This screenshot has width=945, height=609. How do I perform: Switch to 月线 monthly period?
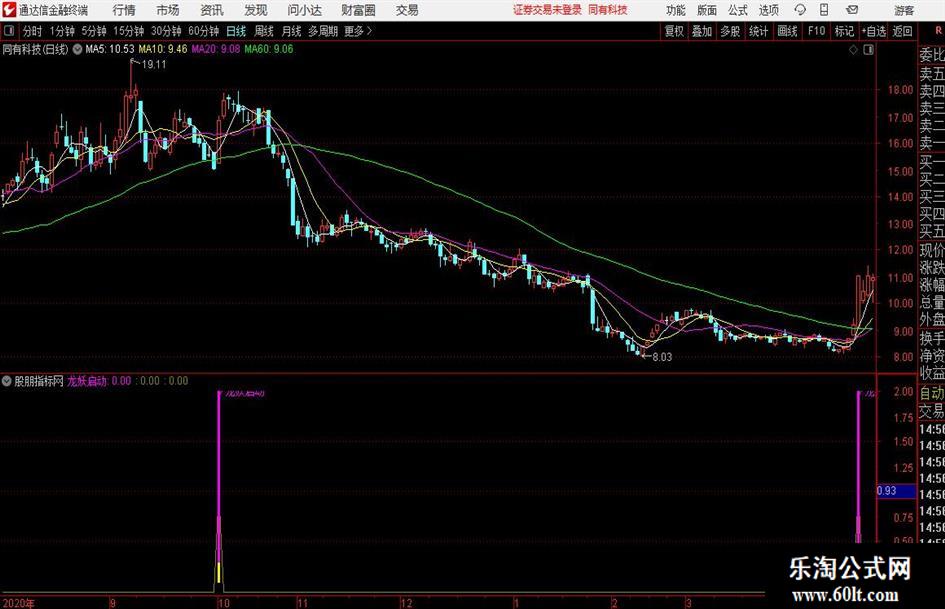point(291,31)
